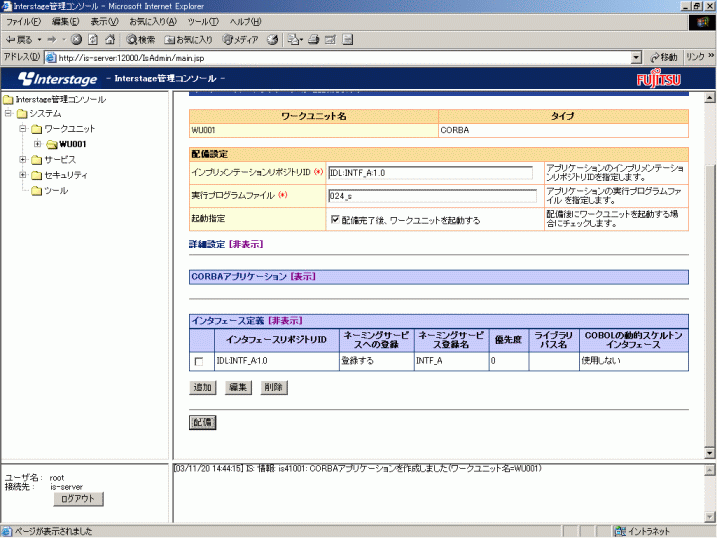The width and height of the screenshot is (717, 538).
Task: Click the is41001 log message line
Action: pyautogui.click(x=358, y=469)
